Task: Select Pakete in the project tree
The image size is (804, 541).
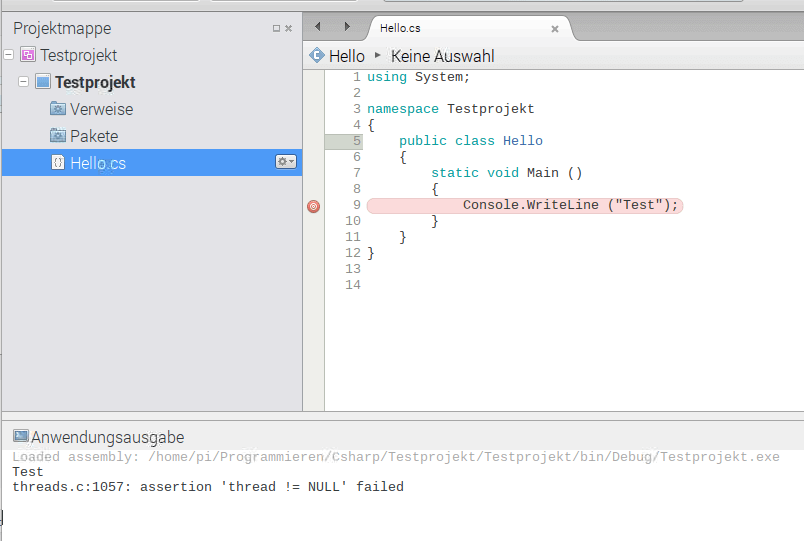Action: point(94,136)
